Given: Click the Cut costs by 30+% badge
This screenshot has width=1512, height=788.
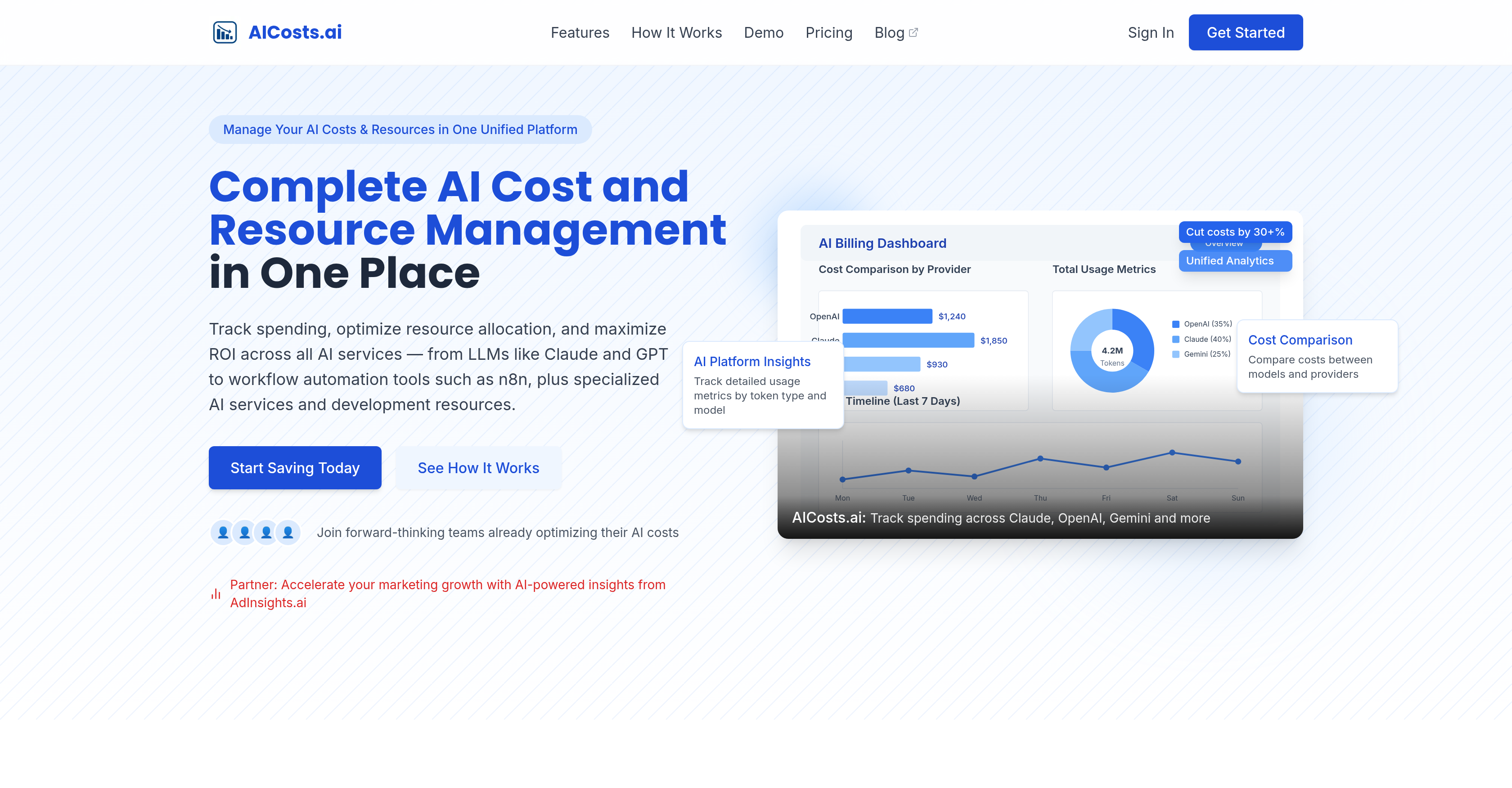Looking at the screenshot, I should 1235,232.
